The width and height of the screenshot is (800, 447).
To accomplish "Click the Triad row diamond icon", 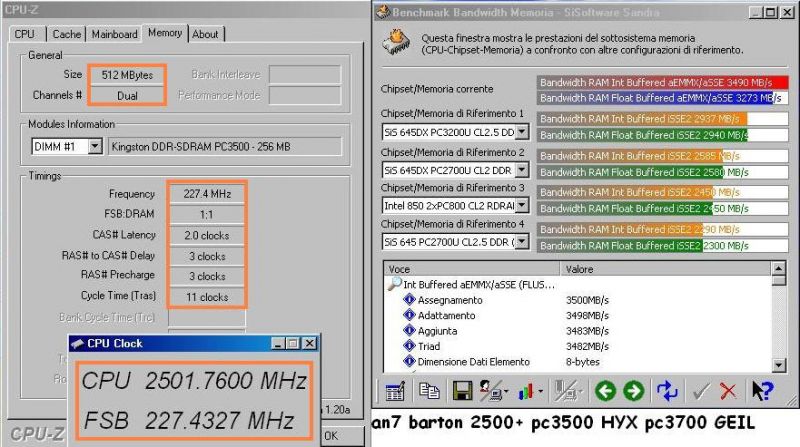I will click(x=409, y=345).
